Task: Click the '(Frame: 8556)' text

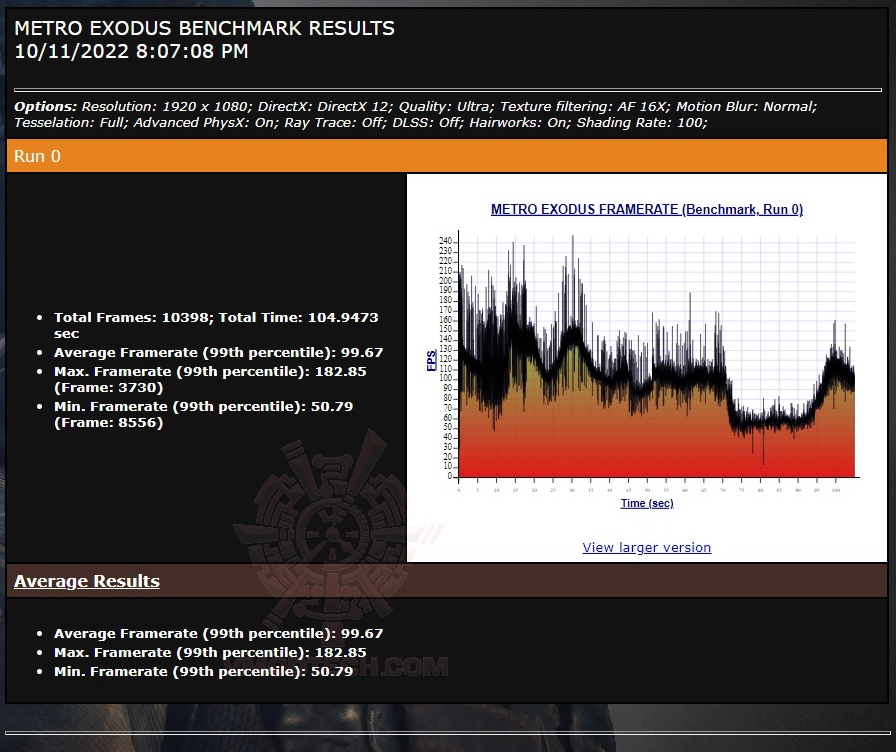Action: (109, 422)
